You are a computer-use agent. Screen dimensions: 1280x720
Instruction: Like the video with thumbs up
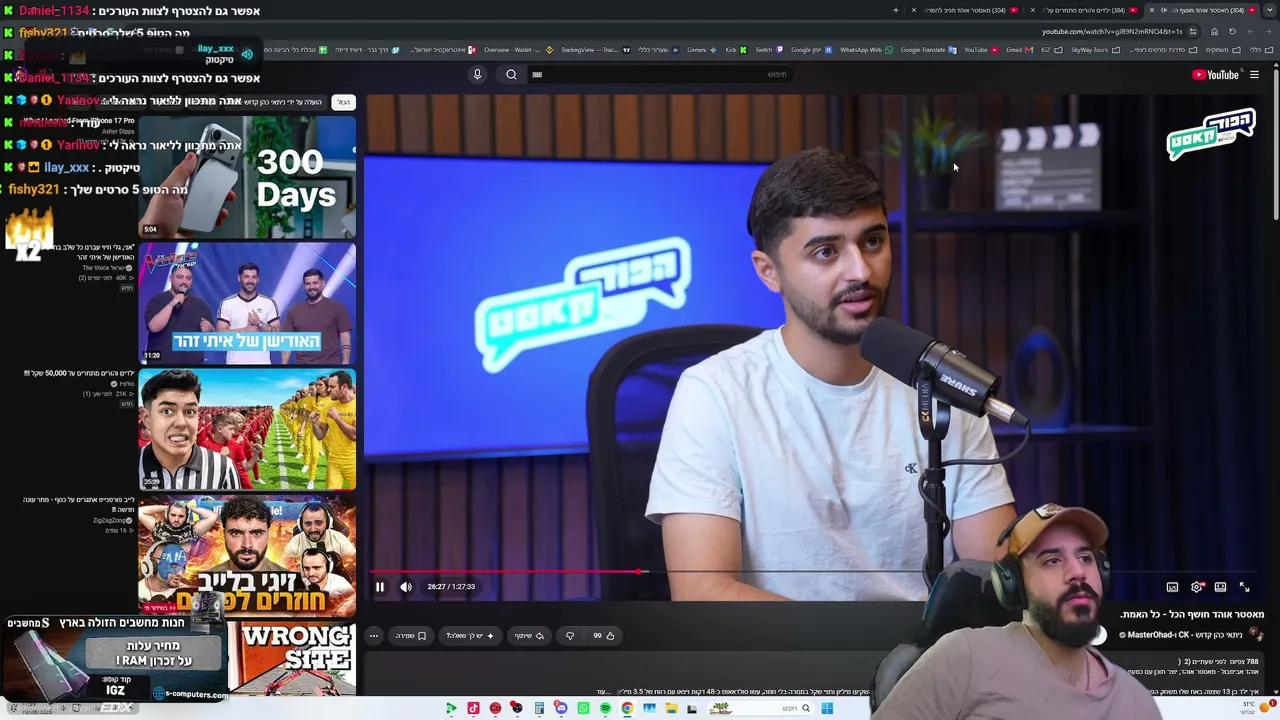tap(604, 636)
